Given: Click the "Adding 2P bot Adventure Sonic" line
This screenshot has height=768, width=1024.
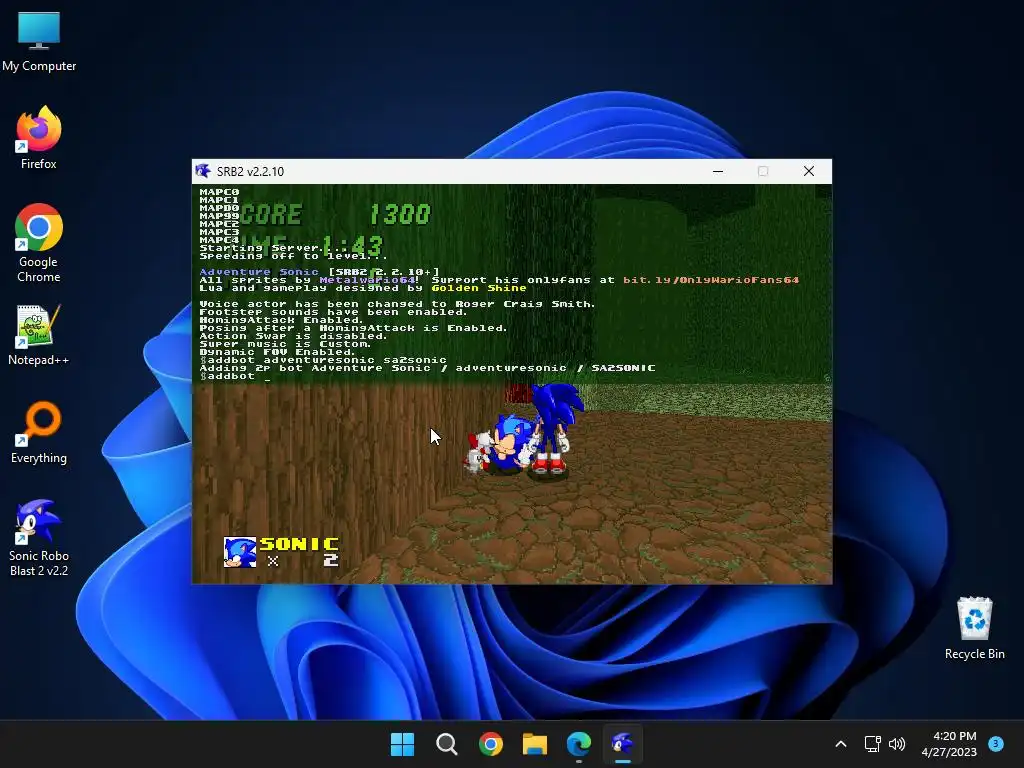Looking at the screenshot, I should pyautogui.click(x=427, y=368).
